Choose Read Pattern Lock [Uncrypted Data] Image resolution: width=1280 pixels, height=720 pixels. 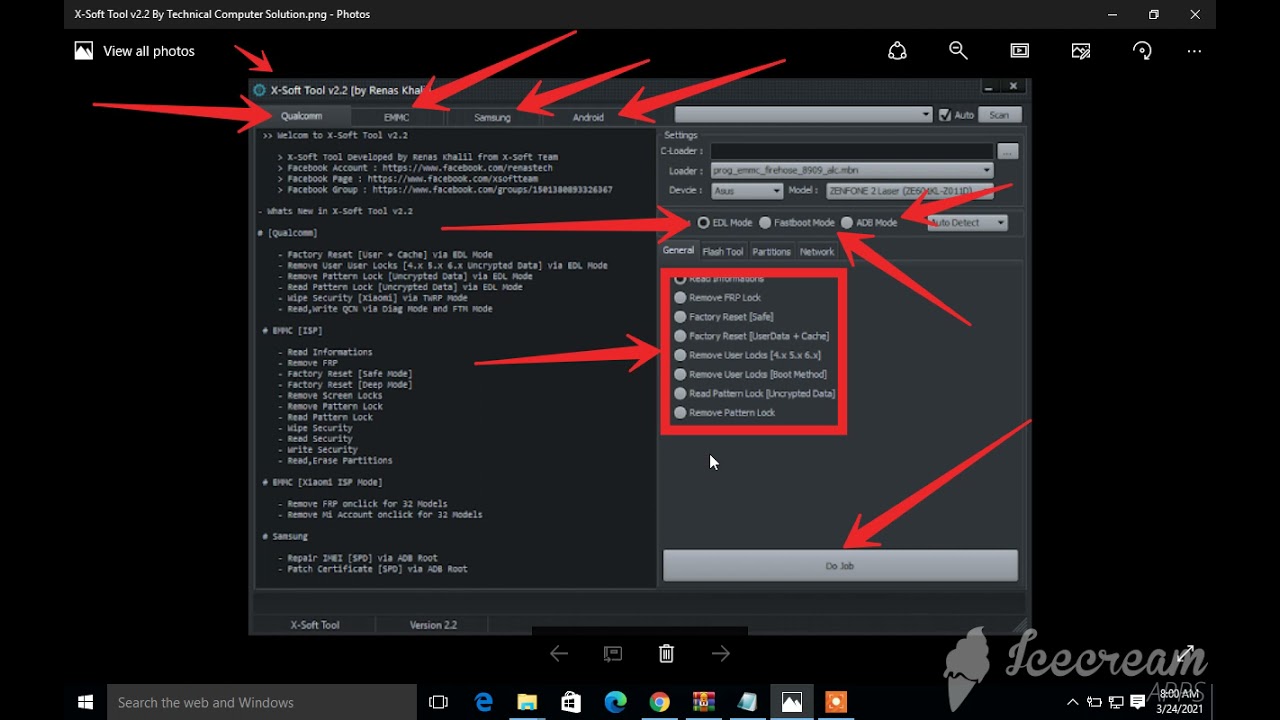[680, 393]
